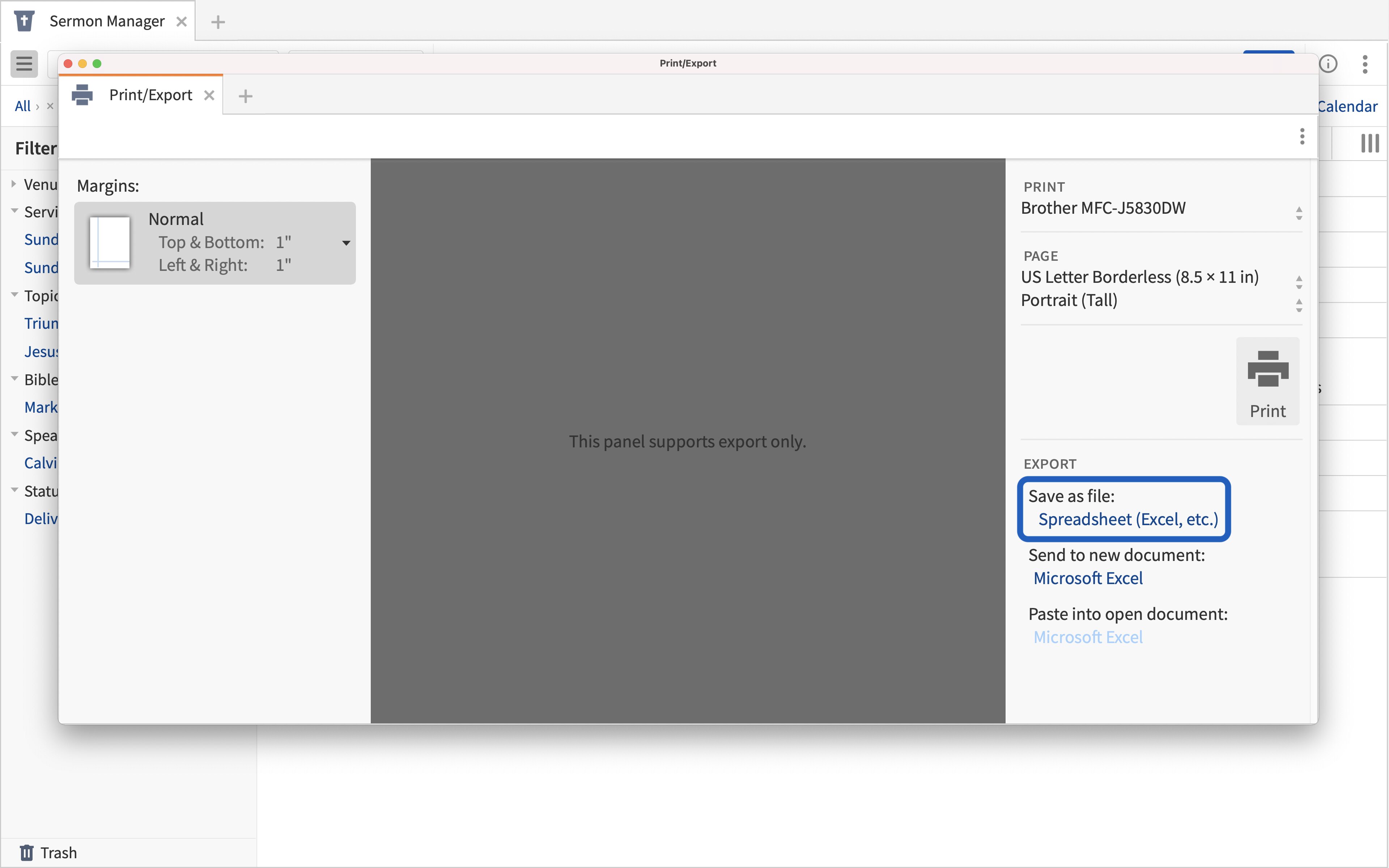This screenshot has height=868, width=1389.
Task: Open Sermon Manager kebab options menu
Action: (1365, 64)
